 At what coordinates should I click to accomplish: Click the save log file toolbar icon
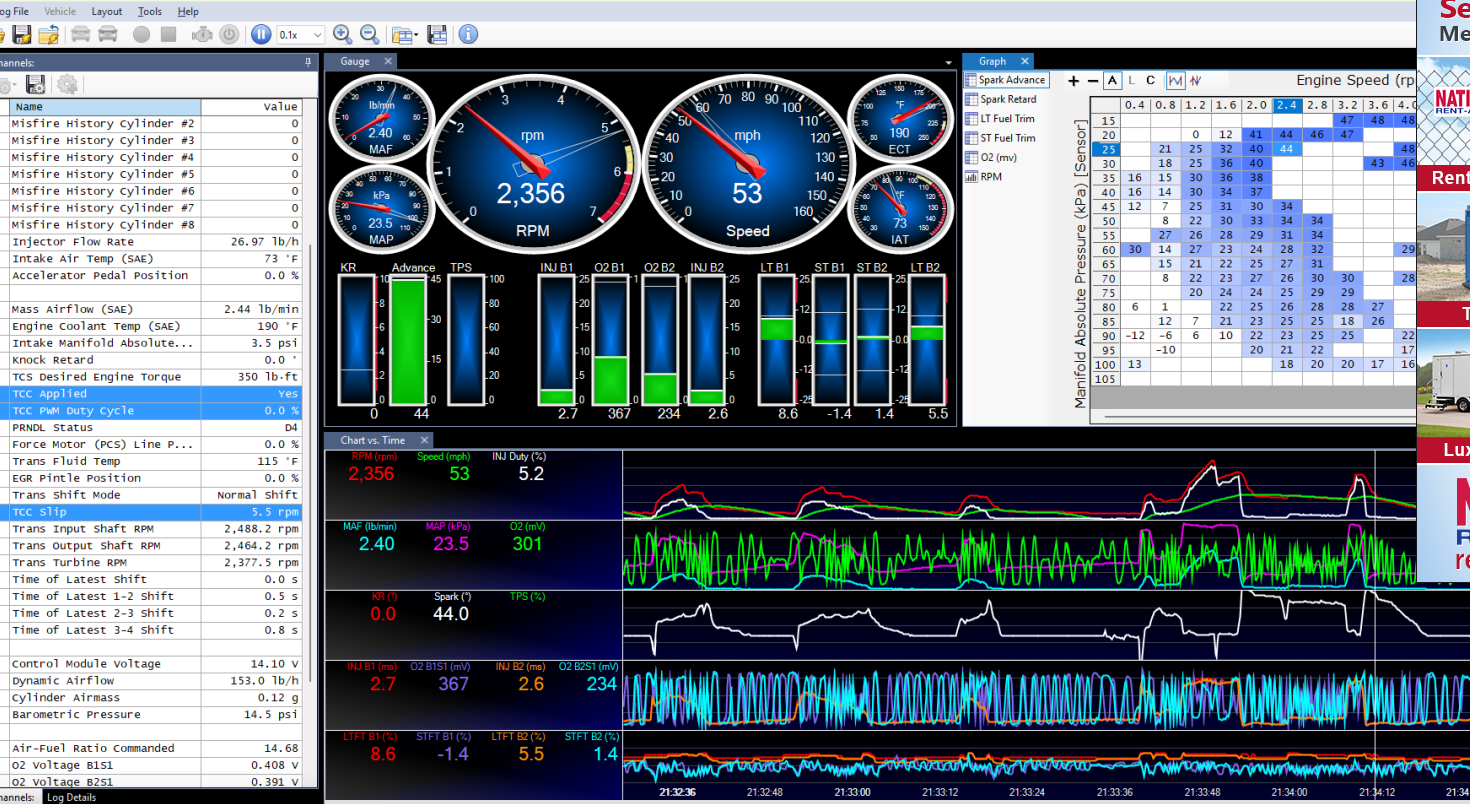pos(22,35)
